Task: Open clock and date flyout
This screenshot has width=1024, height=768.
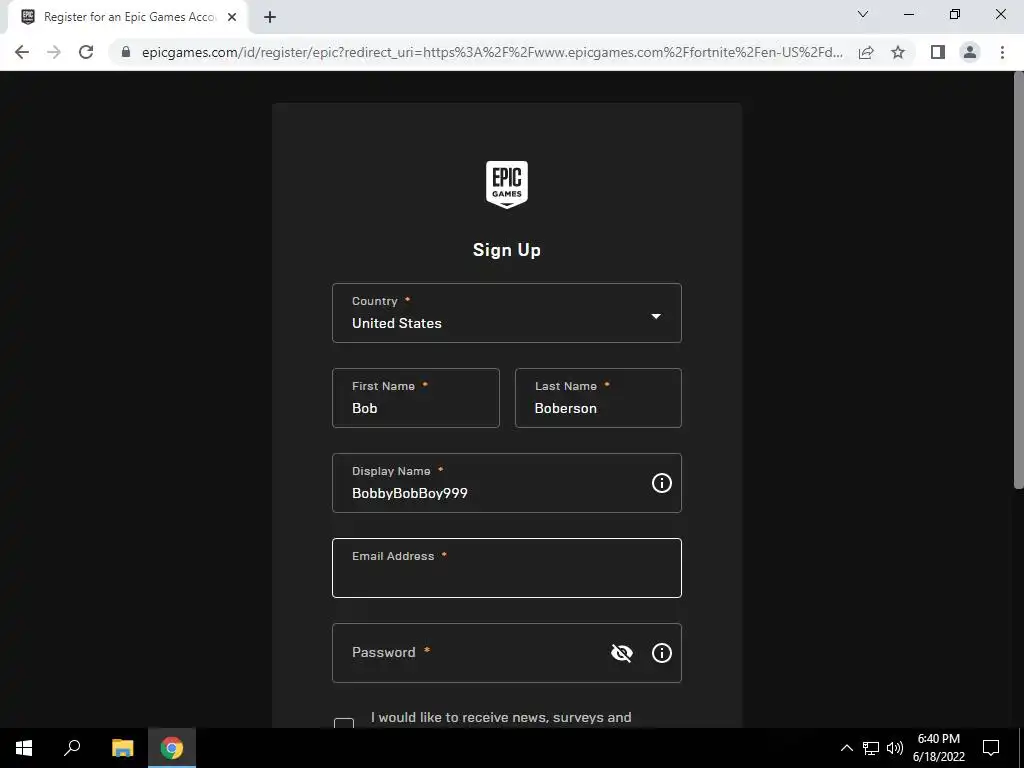Action: [x=938, y=748]
